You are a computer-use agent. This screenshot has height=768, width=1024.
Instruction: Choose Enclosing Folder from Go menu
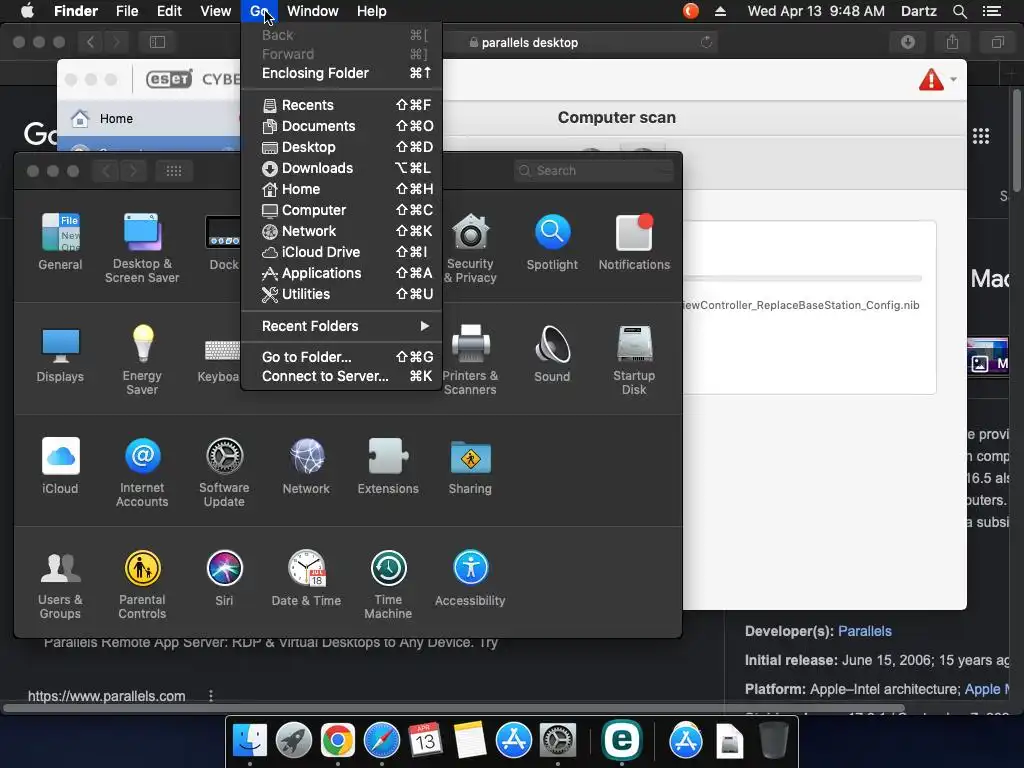pyautogui.click(x=342, y=73)
